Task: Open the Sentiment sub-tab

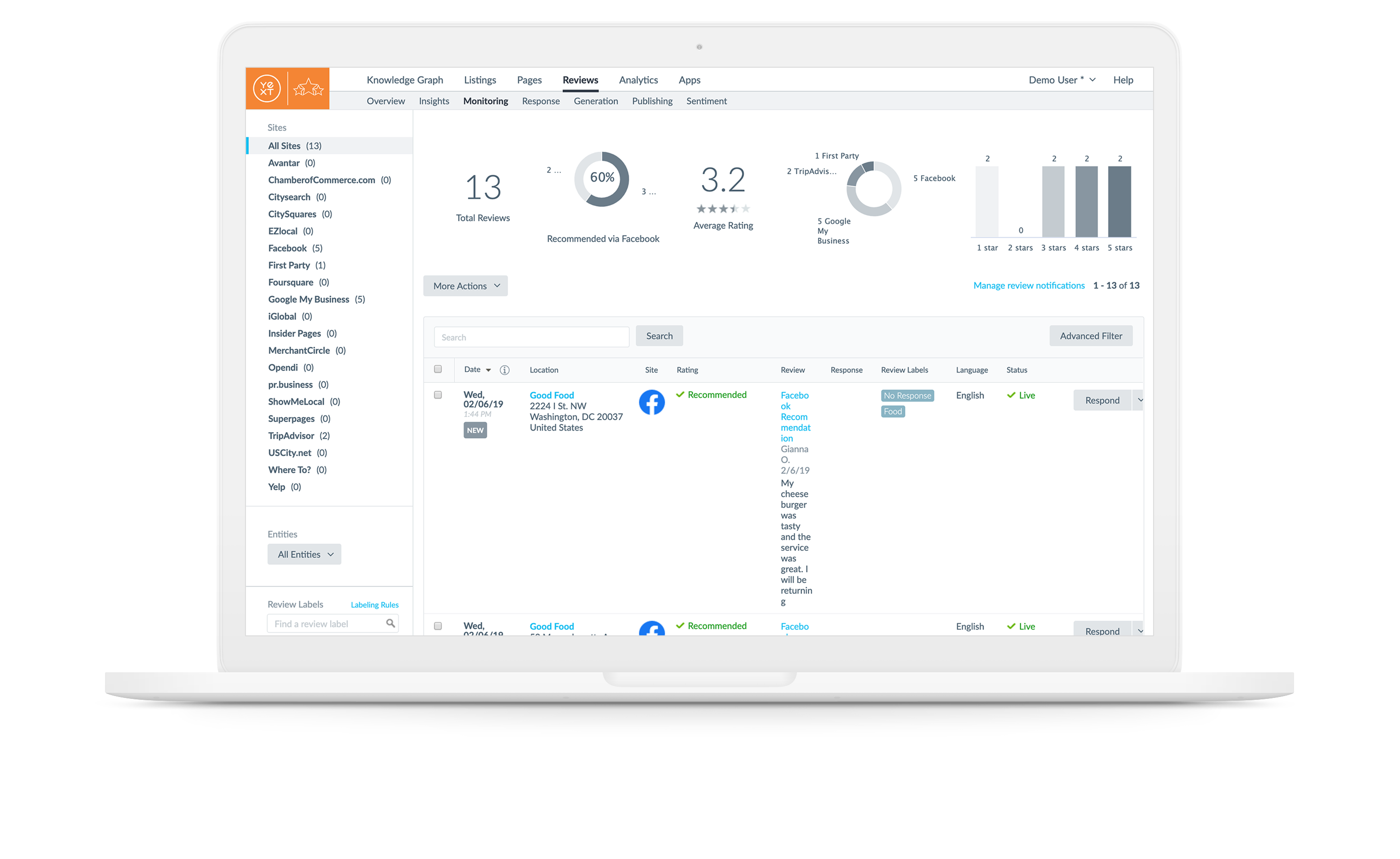Action: (x=706, y=101)
